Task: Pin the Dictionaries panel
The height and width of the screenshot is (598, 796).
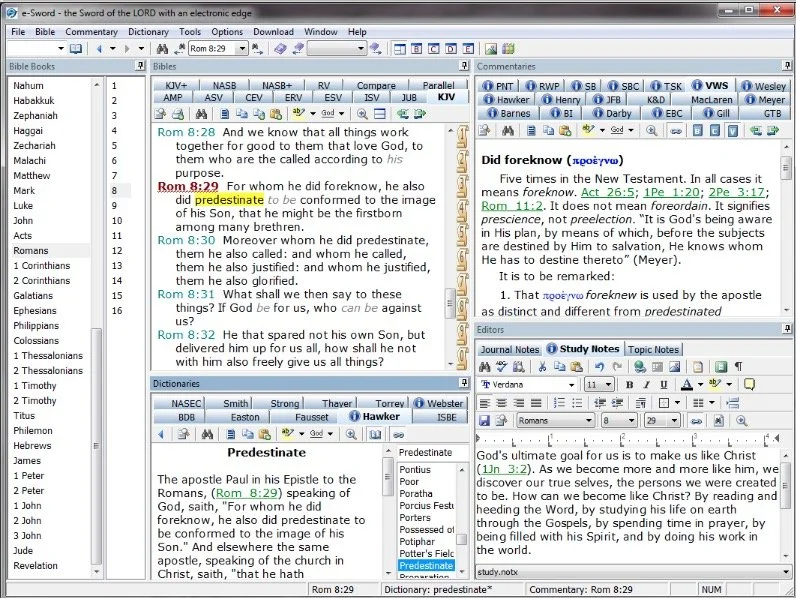Action: coord(463,383)
